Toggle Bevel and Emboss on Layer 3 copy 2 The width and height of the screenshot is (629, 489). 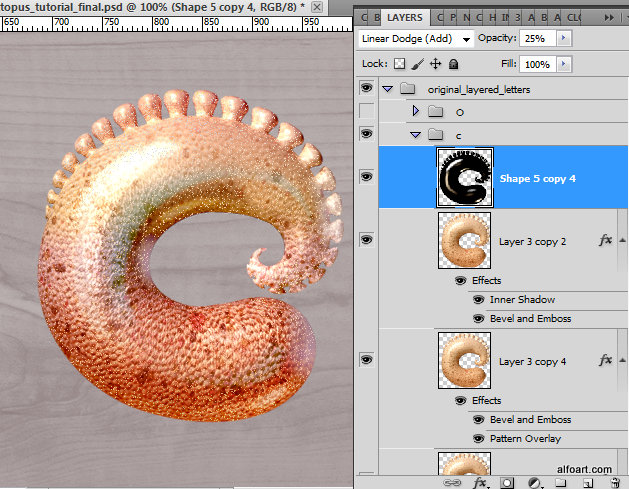pyautogui.click(x=478, y=319)
